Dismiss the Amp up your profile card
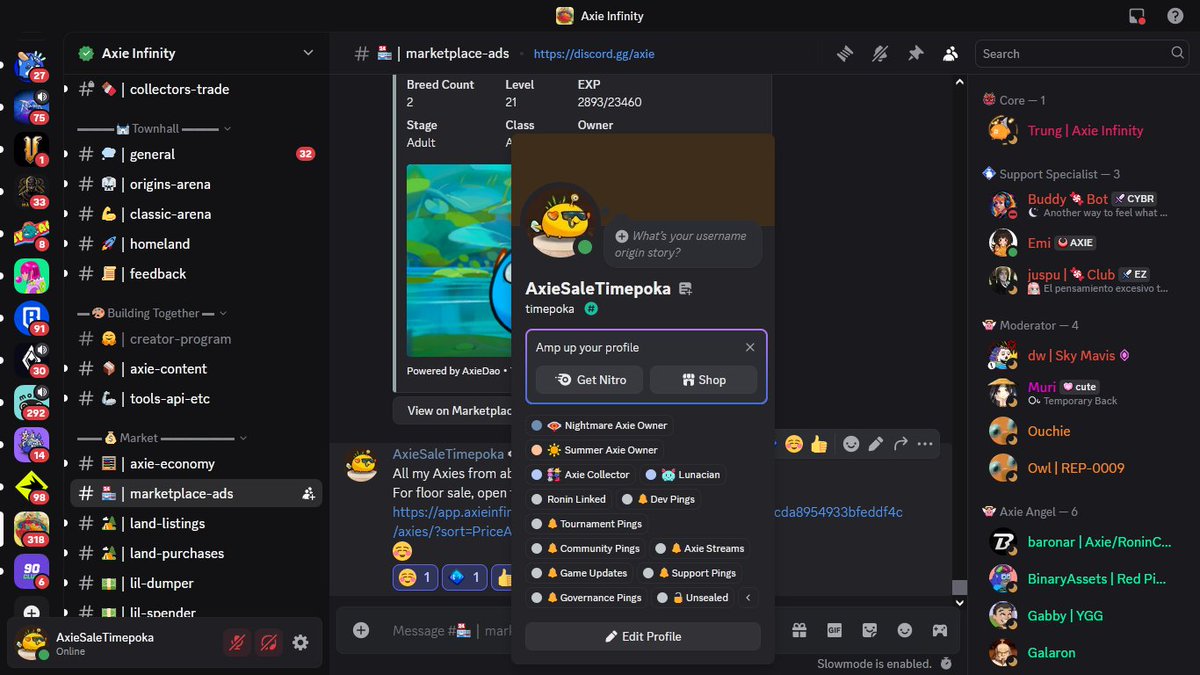This screenshot has width=1200, height=675. point(750,347)
